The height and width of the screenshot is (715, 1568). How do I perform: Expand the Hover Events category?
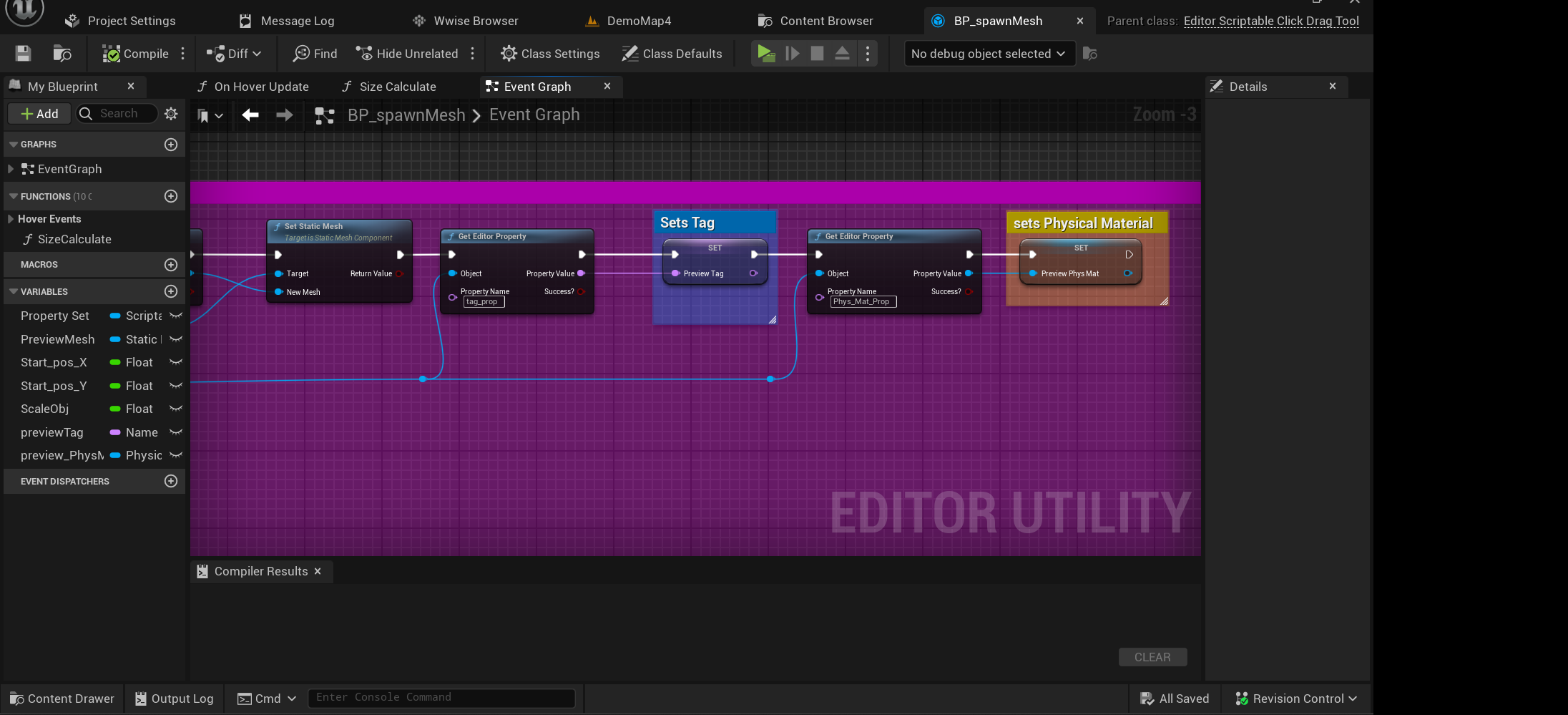coord(10,219)
